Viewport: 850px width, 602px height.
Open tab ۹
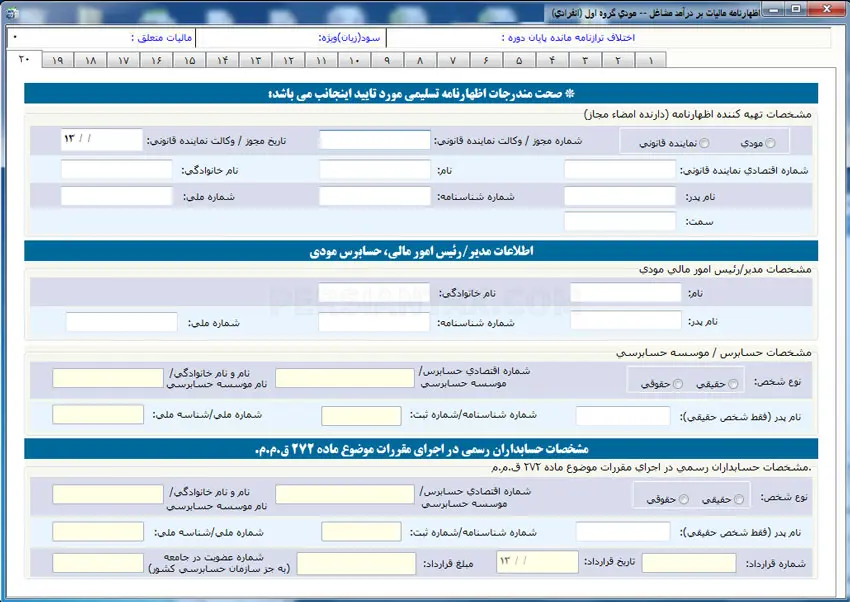[x=387, y=60]
